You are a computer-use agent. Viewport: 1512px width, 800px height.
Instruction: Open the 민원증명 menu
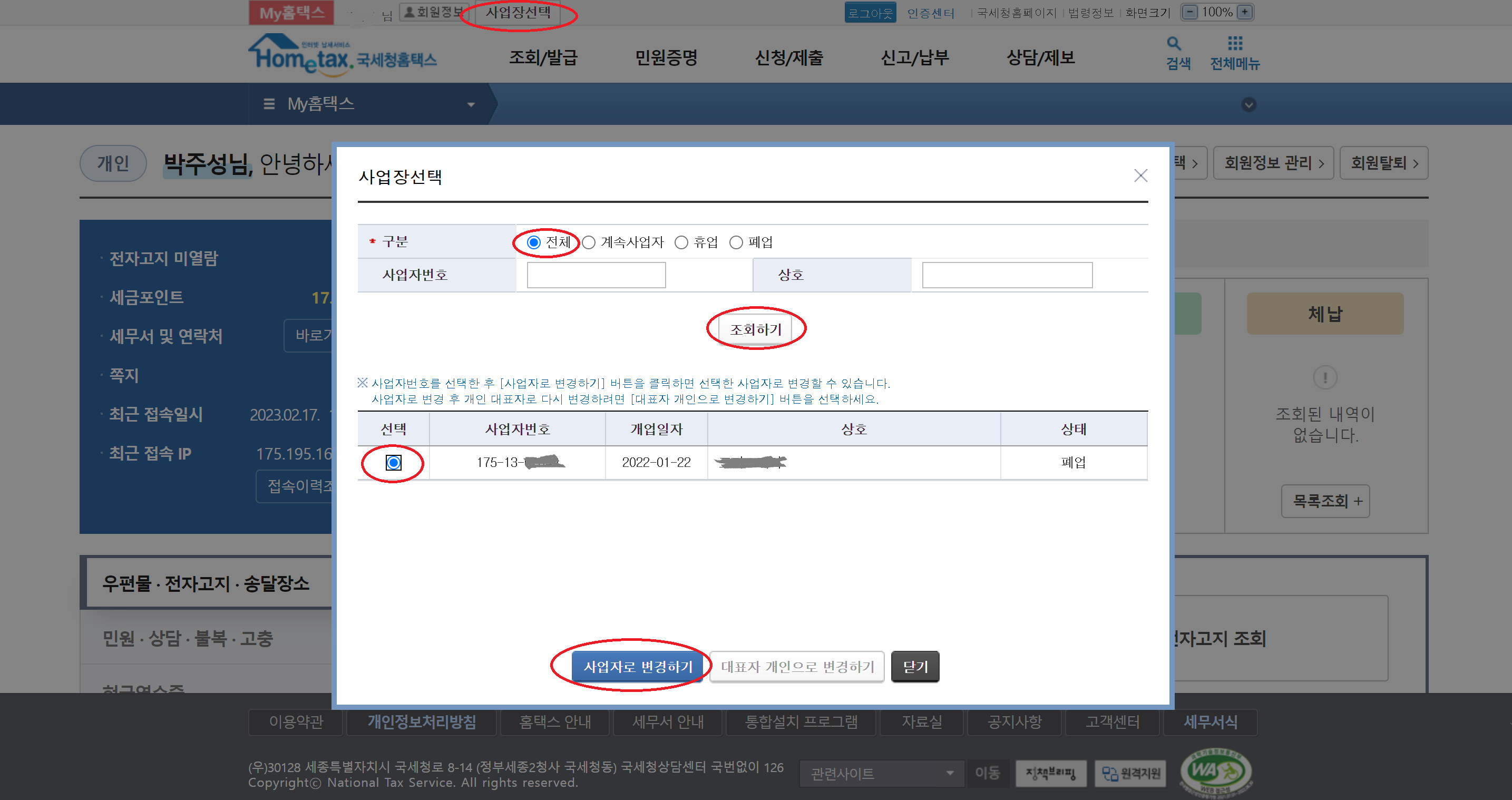coord(666,57)
